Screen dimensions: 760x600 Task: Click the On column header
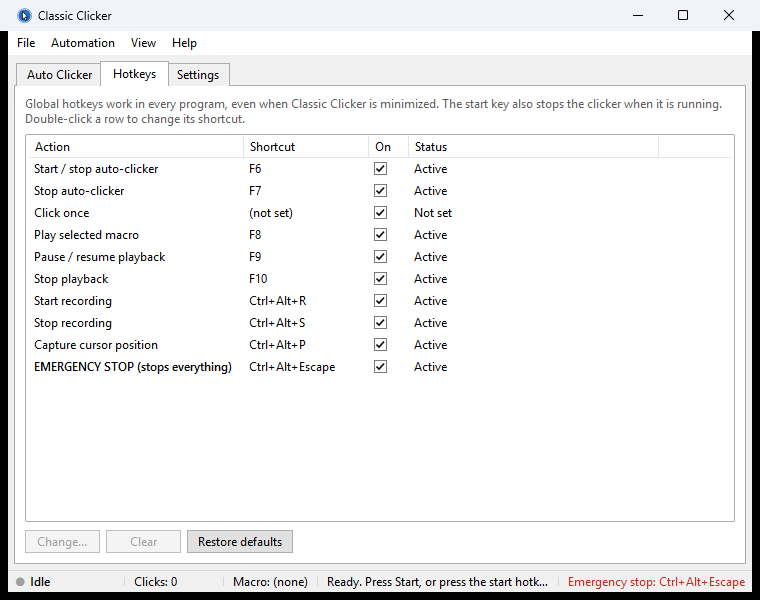pos(388,147)
